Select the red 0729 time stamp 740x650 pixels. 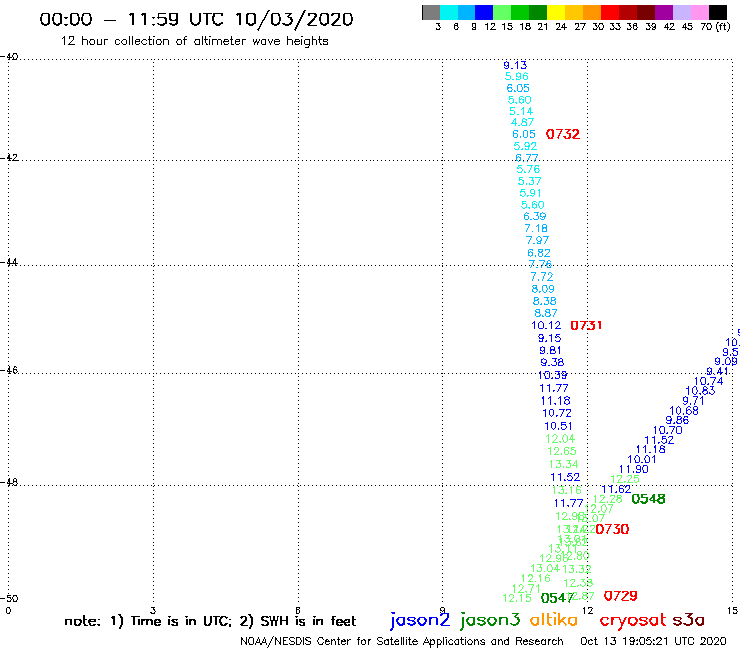pyautogui.click(x=621, y=596)
